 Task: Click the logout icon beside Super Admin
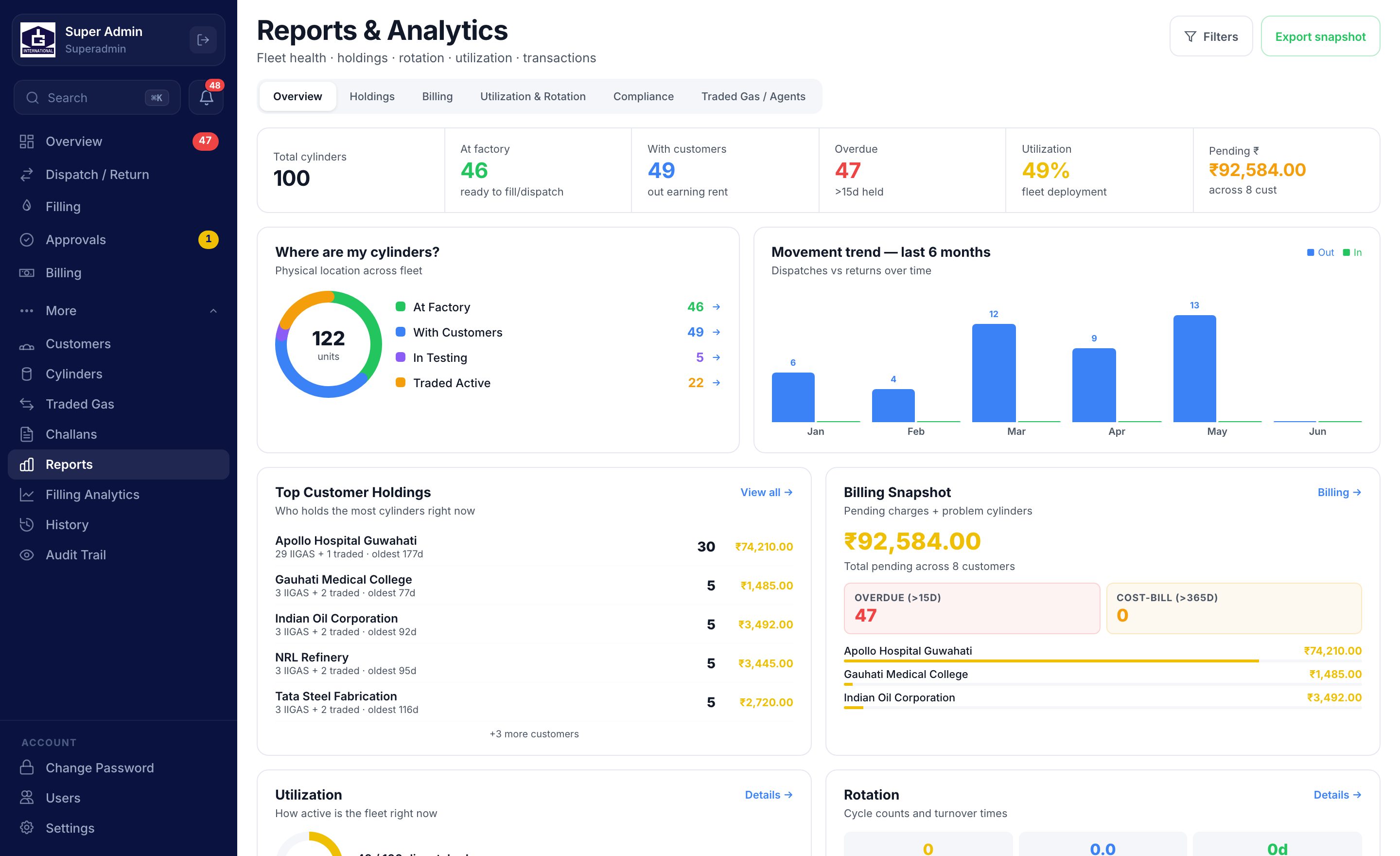point(203,40)
